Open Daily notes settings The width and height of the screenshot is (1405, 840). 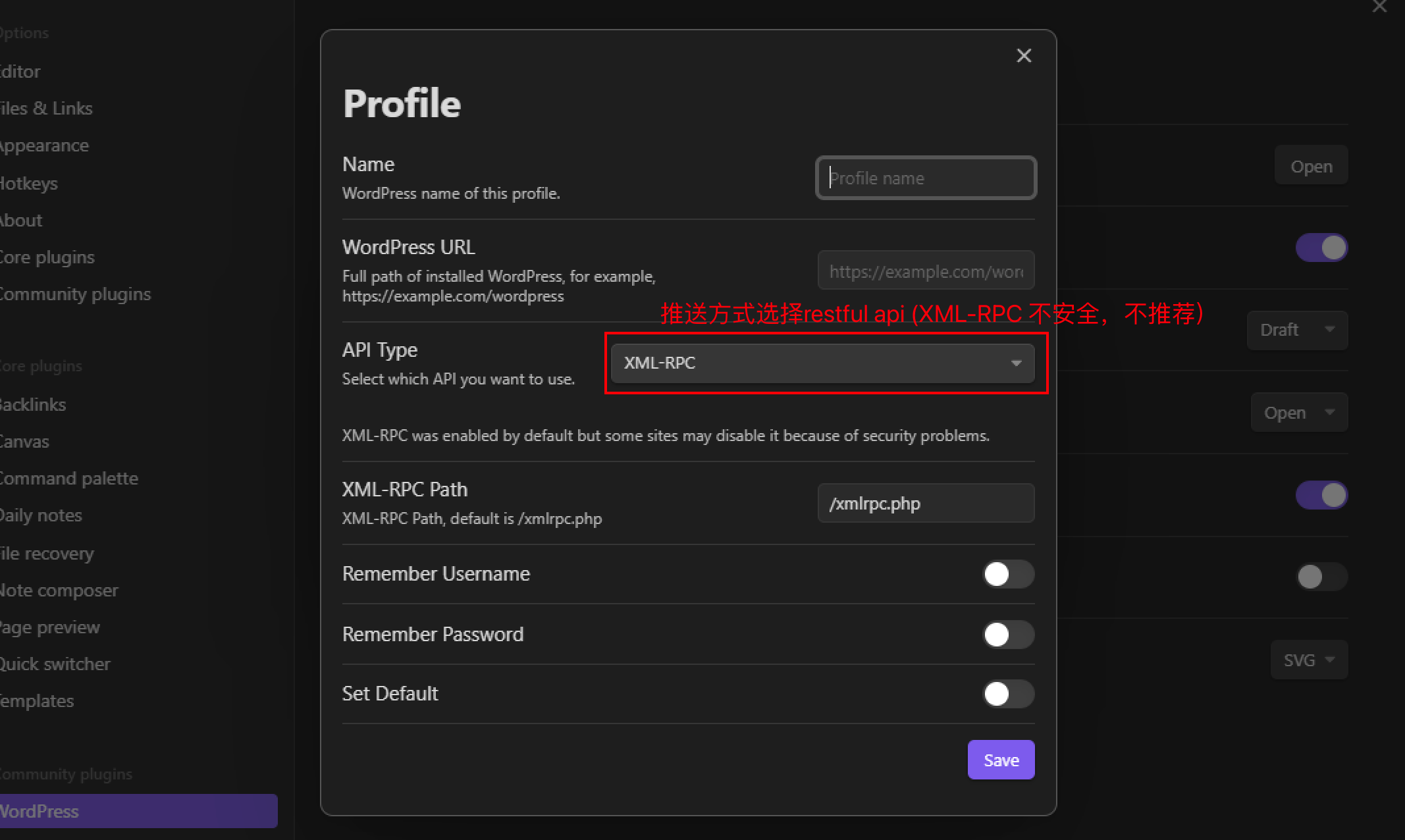pyautogui.click(x=41, y=515)
